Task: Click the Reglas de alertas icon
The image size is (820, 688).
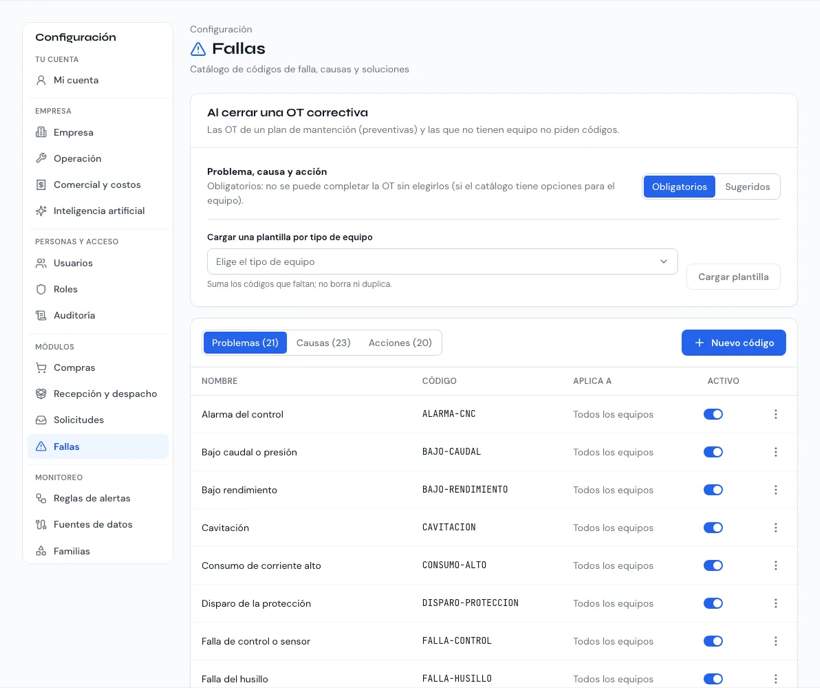Action: 41,498
